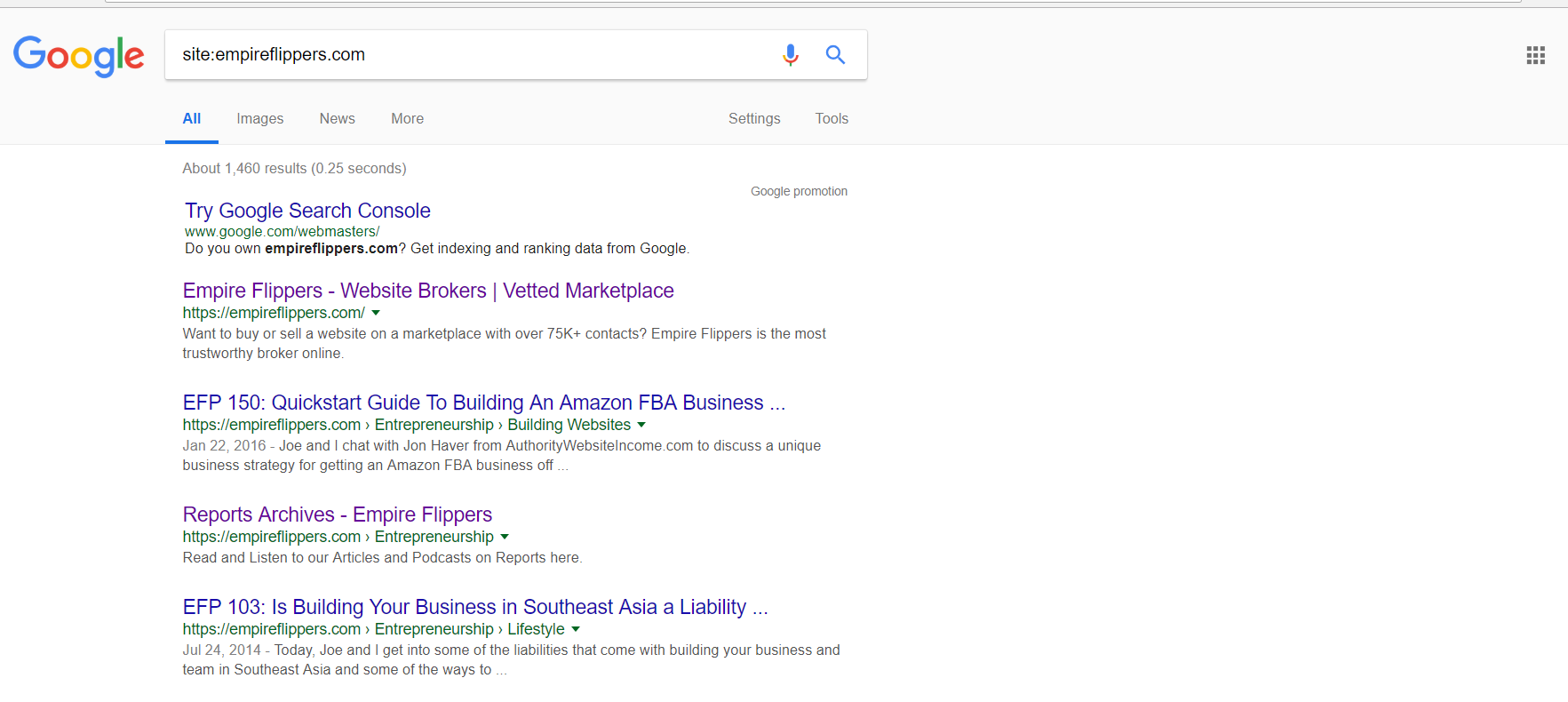Click inside the search query text field

click(471, 55)
